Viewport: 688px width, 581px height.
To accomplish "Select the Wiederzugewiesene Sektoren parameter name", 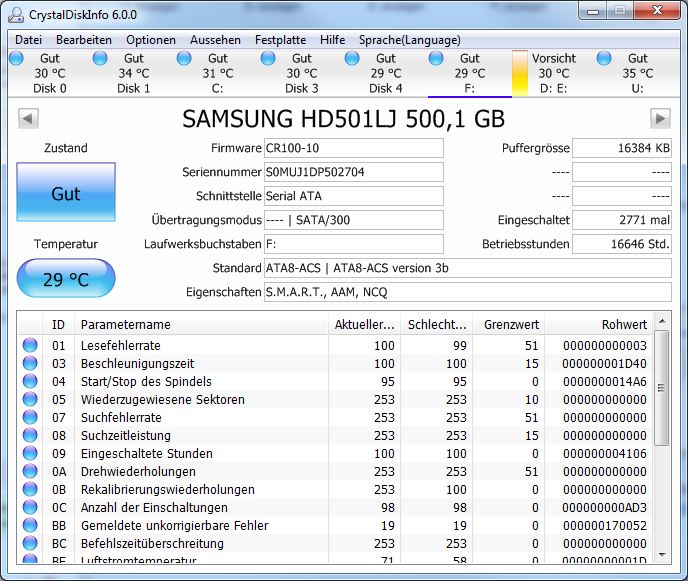I will 163,400.
